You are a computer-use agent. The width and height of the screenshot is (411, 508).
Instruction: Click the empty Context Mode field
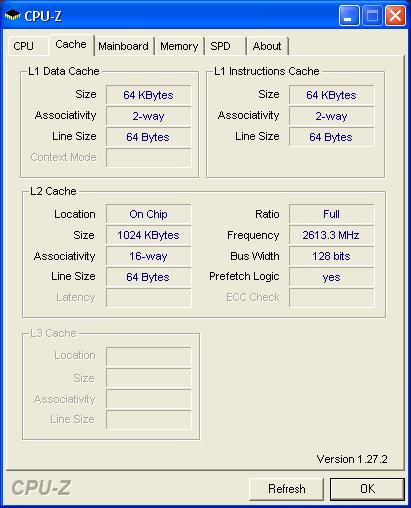pyautogui.click(x=148, y=157)
